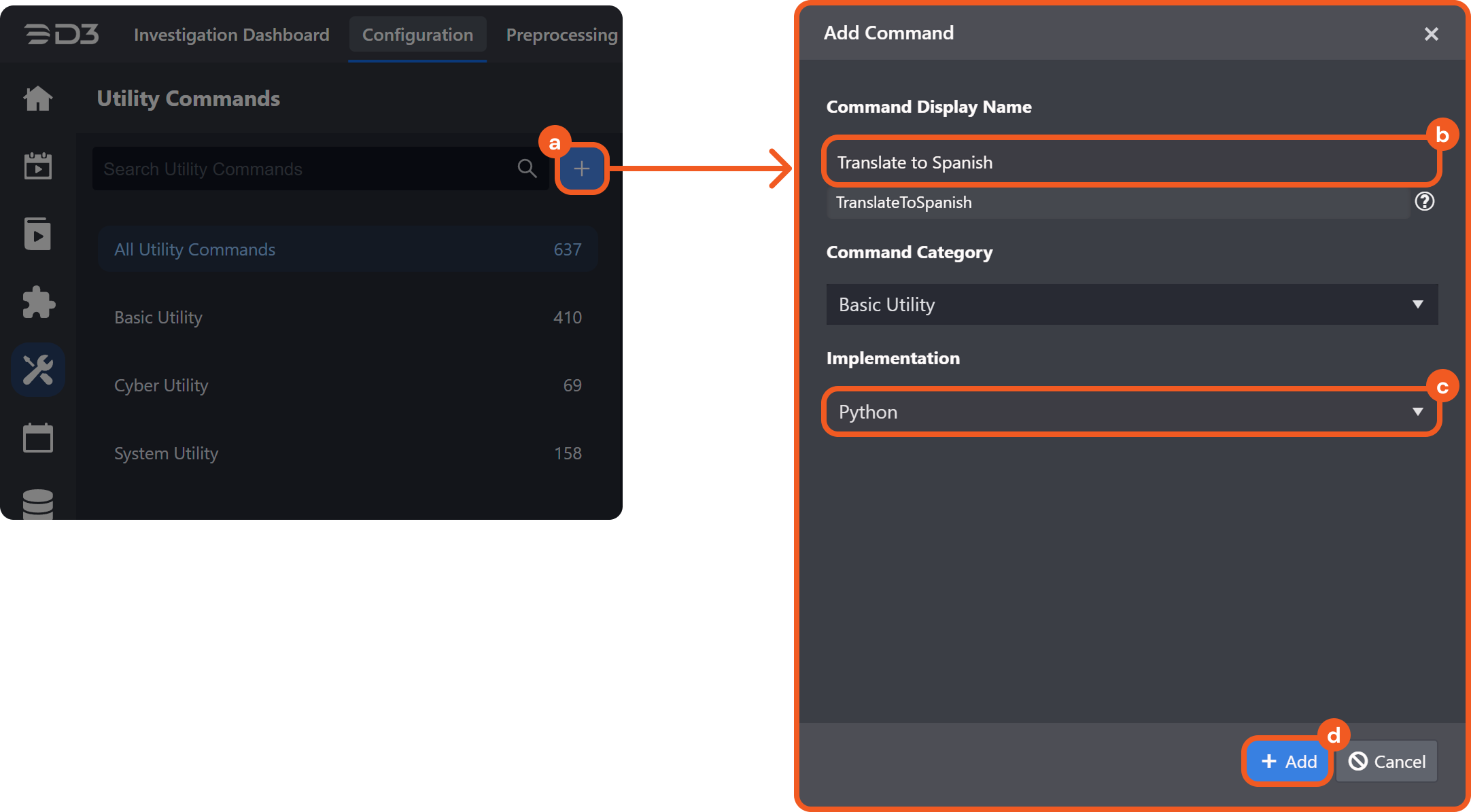Open the database stack icon in sidebar
The width and height of the screenshot is (1471, 812).
[38, 504]
